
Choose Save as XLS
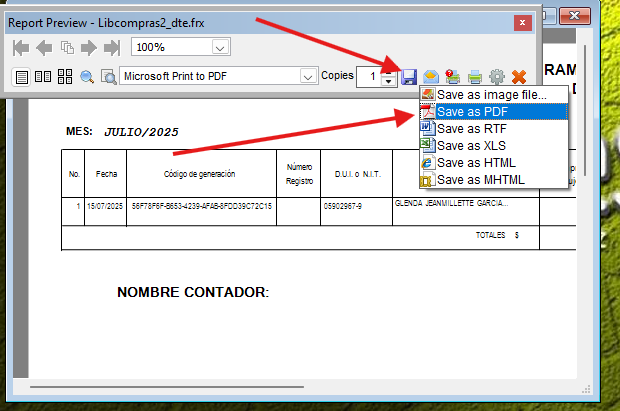point(494,146)
